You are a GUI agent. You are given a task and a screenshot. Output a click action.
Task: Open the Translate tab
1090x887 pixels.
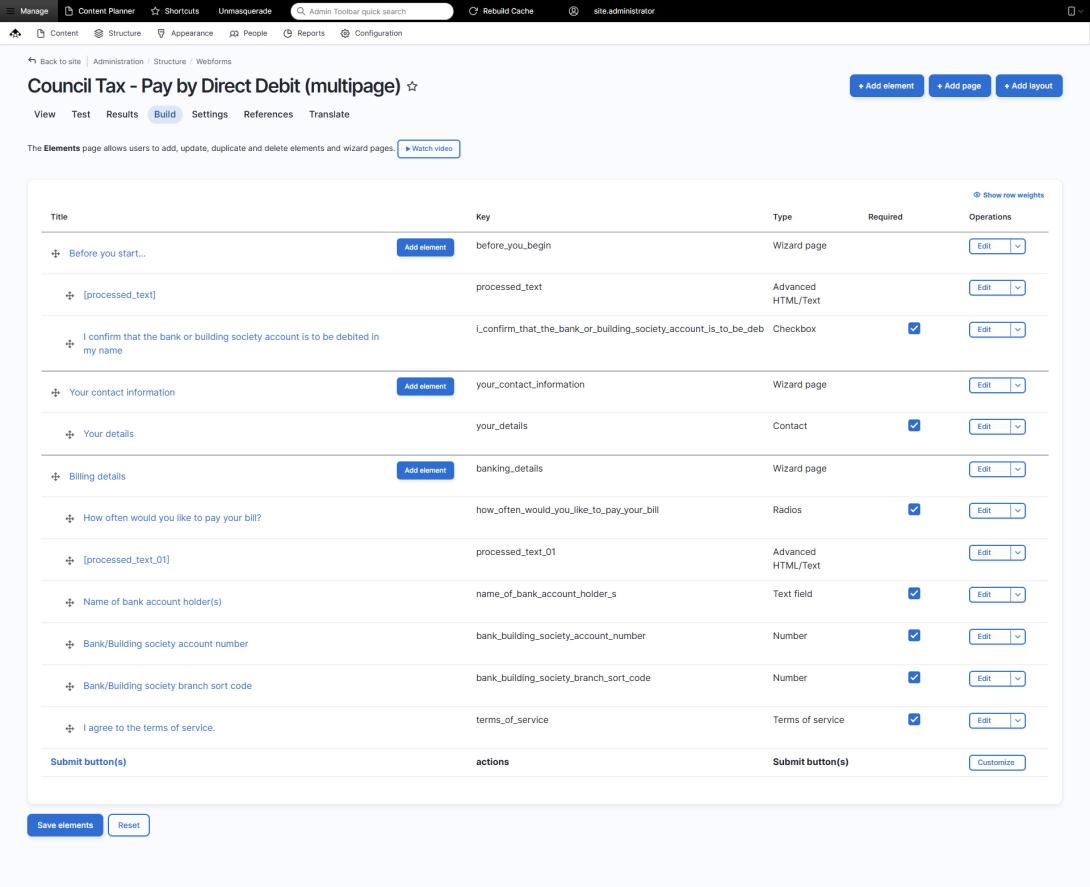(x=330, y=115)
